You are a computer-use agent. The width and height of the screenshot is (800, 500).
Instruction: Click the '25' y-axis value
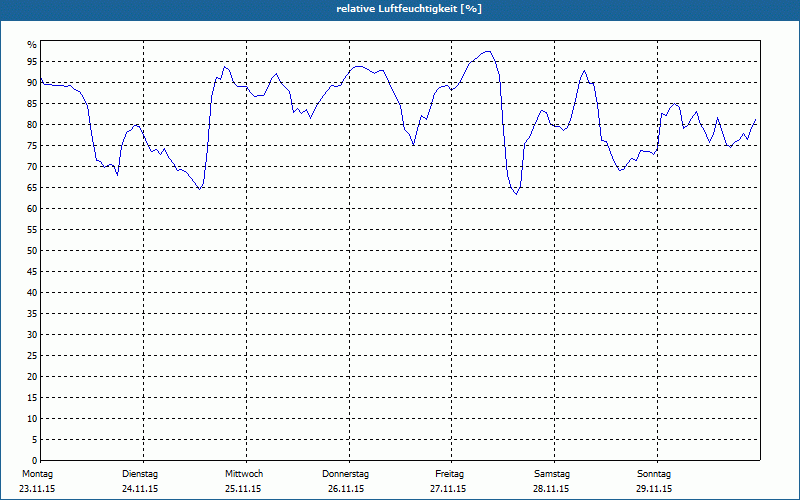(x=32, y=356)
